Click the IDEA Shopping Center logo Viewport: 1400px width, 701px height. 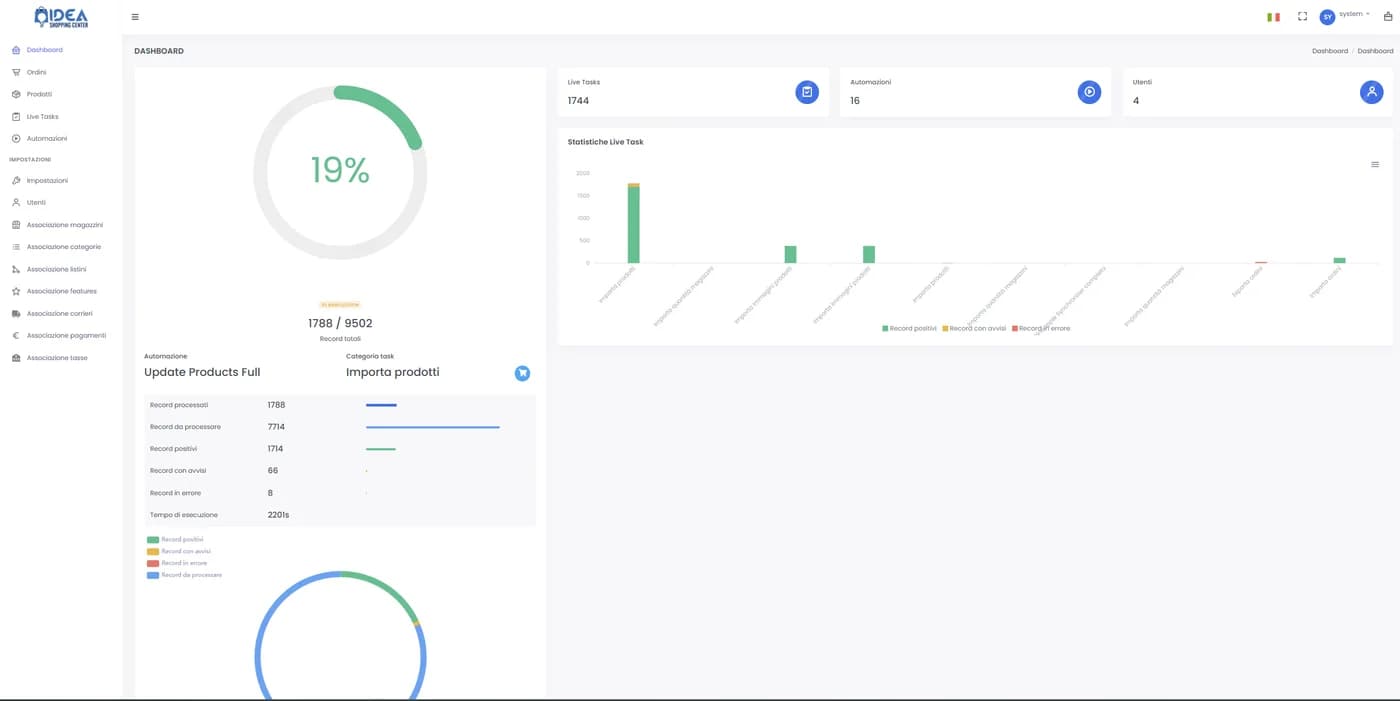(x=61, y=17)
